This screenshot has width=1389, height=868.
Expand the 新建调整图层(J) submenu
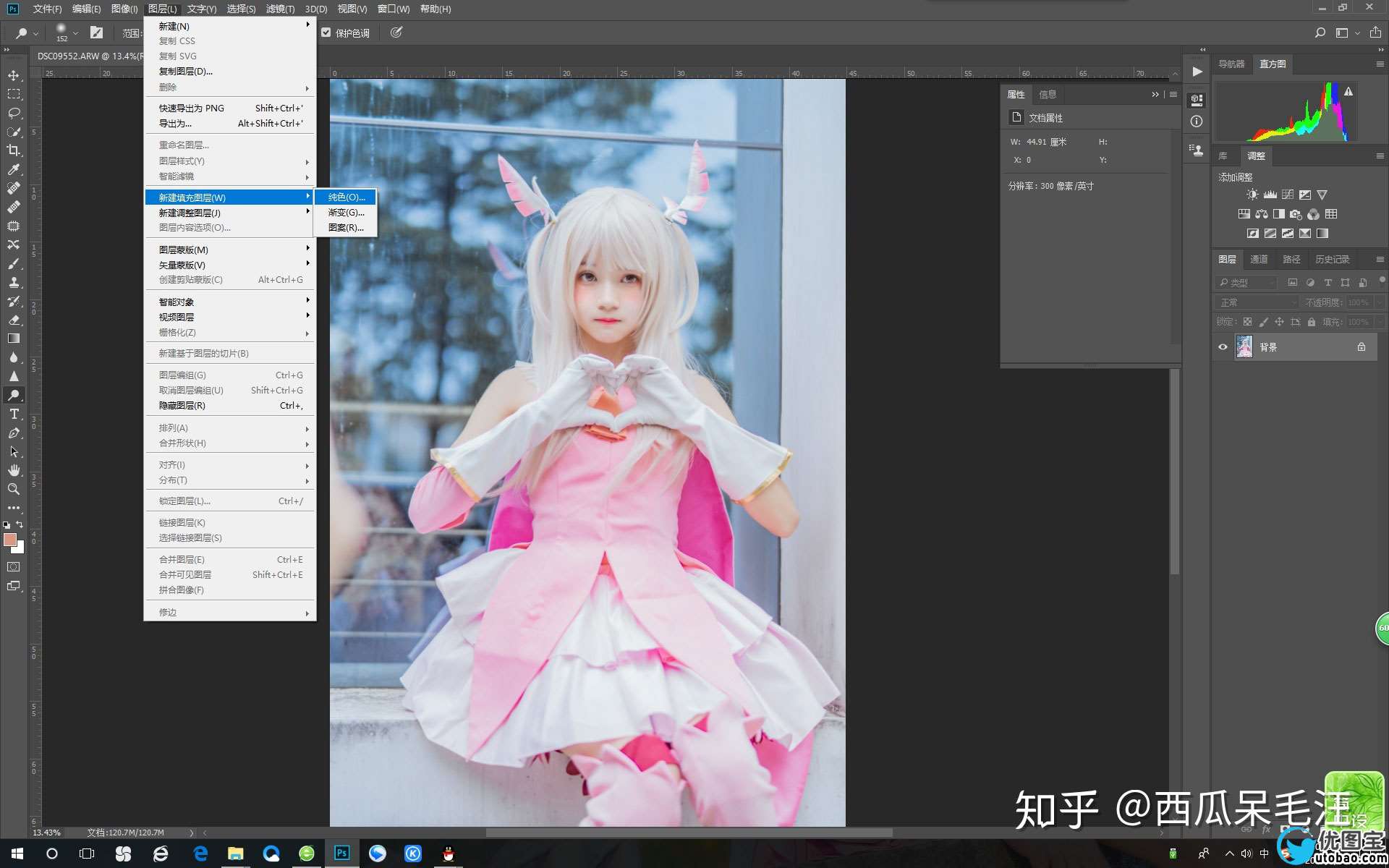coord(229,213)
